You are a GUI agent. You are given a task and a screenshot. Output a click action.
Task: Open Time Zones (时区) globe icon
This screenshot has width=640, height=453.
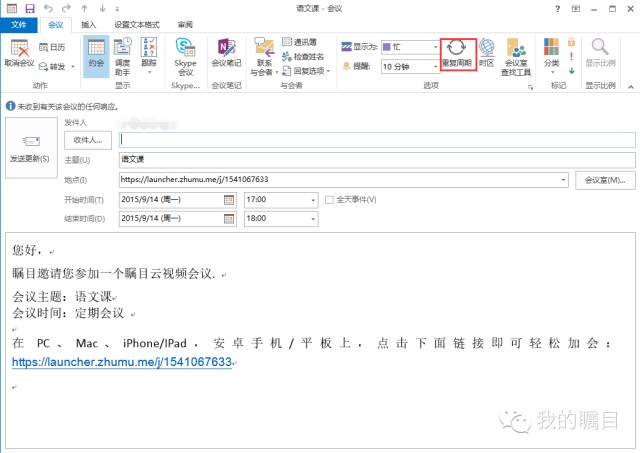pyautogui.click(x=487, y=47)
